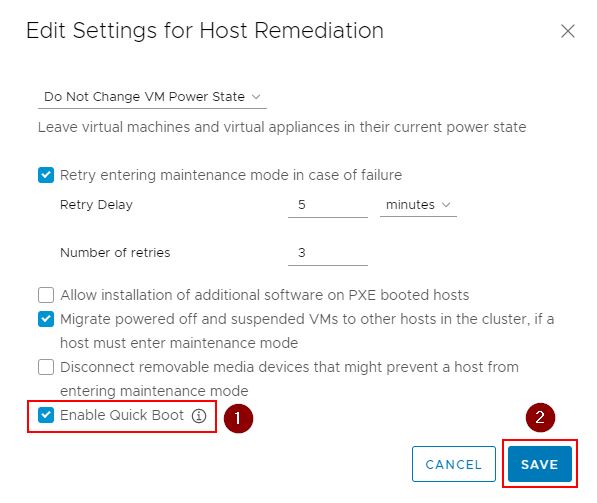Click the Quick Boot info icon
Viewport: 597px width, 503px height.
point(199,416)
